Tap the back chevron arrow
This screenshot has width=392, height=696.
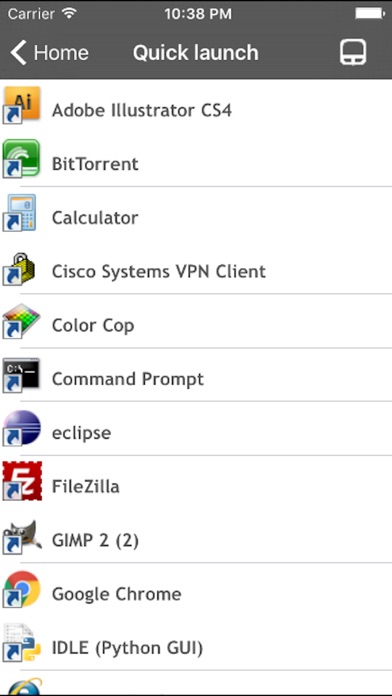(18, 53)
